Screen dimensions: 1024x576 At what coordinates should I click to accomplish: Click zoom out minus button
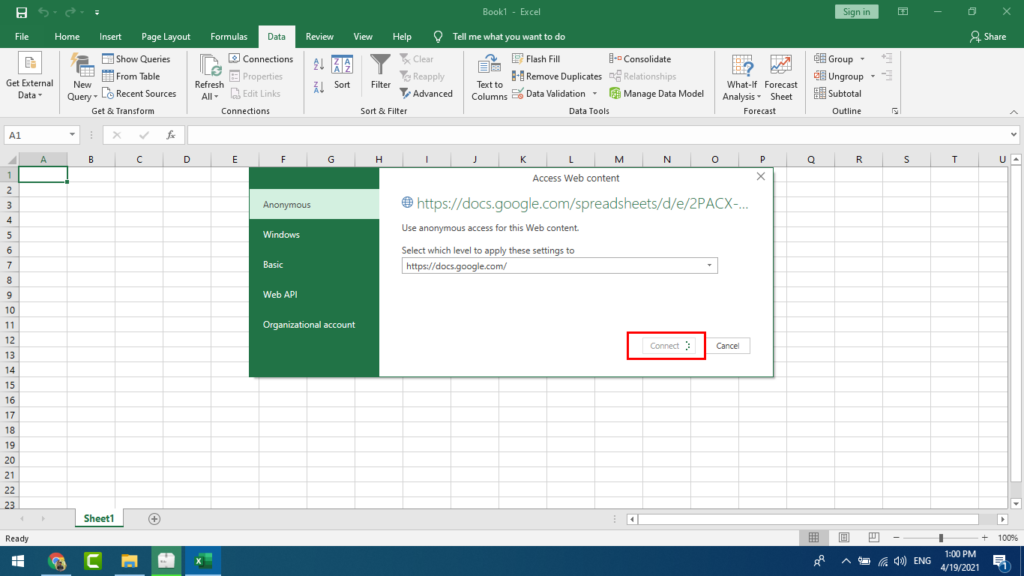click(x=896, y=537)
